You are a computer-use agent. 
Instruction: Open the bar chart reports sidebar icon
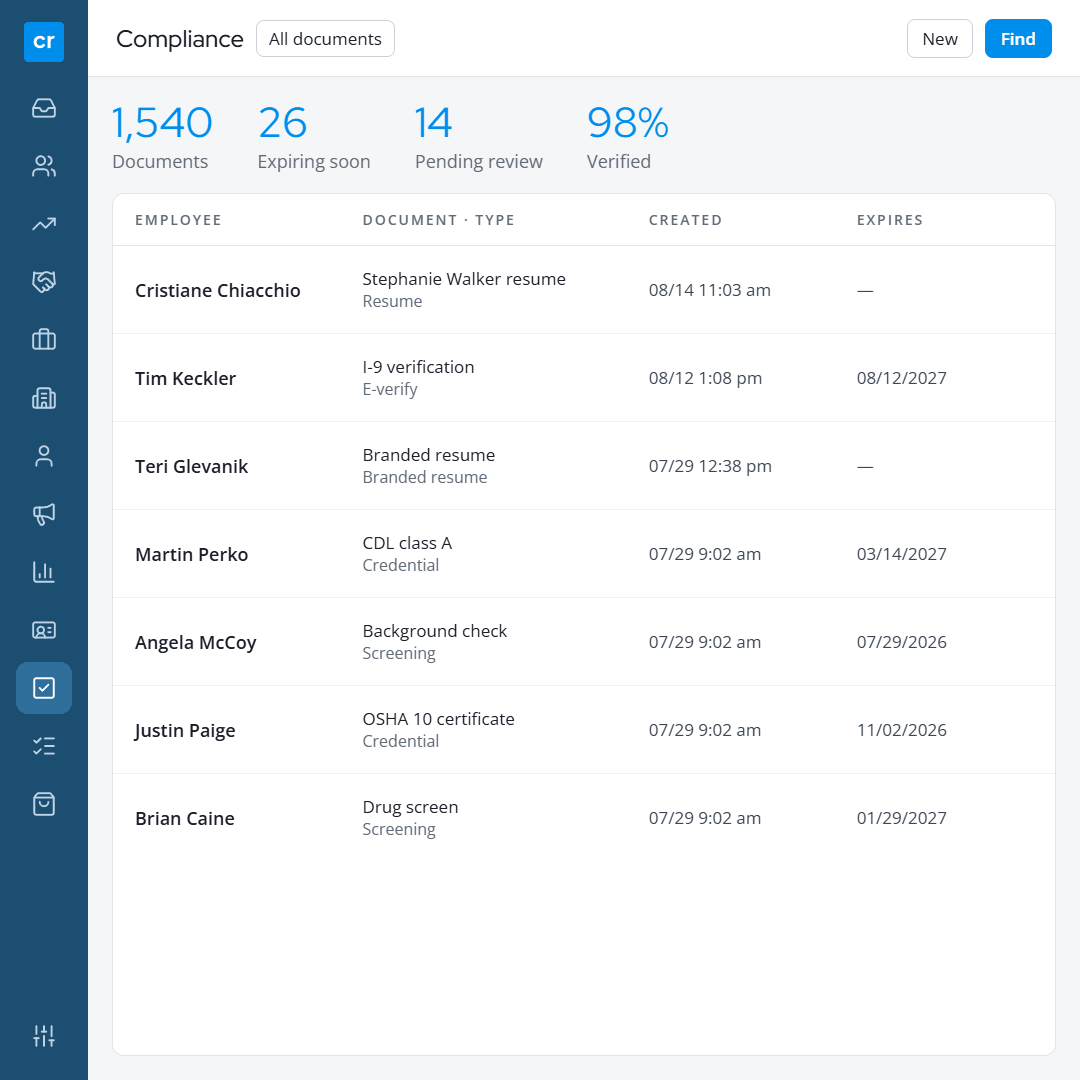[43, 572]
